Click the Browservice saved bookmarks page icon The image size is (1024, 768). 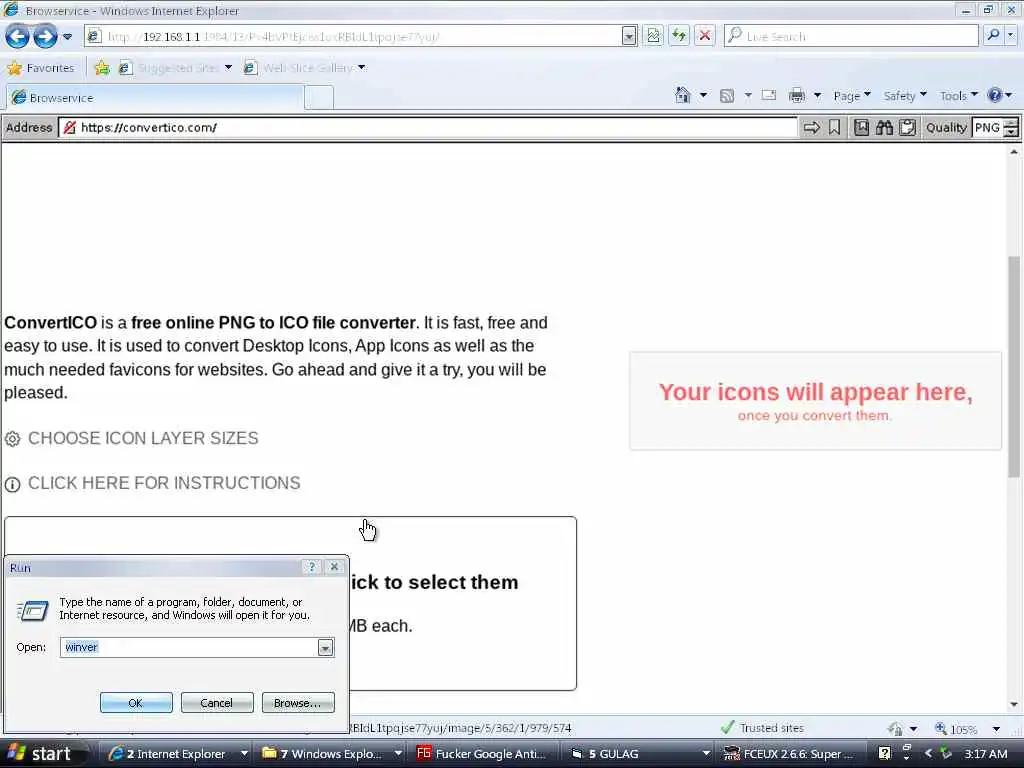tap(861, 127)
